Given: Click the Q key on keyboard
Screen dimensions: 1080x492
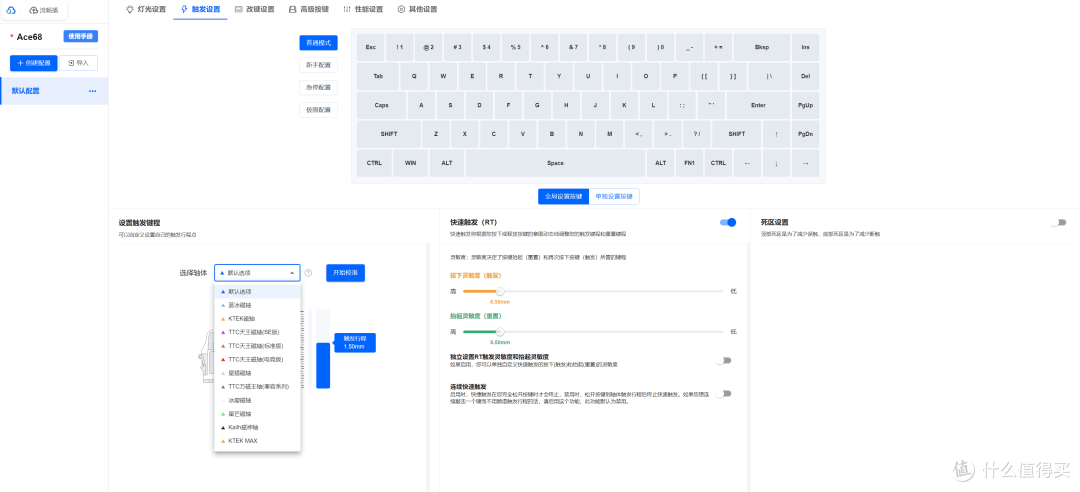Looking at the screenshot, I should coord(414,76).
